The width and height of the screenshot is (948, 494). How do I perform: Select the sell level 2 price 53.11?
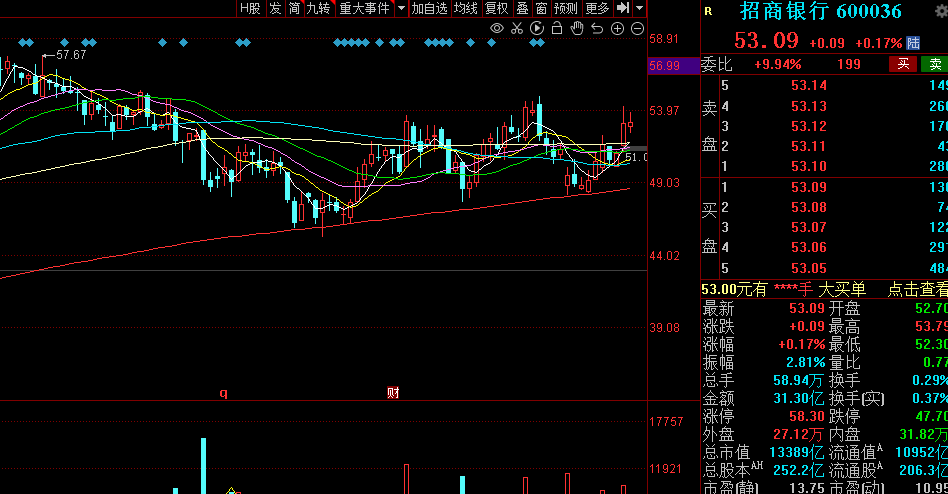coord(809,146)
